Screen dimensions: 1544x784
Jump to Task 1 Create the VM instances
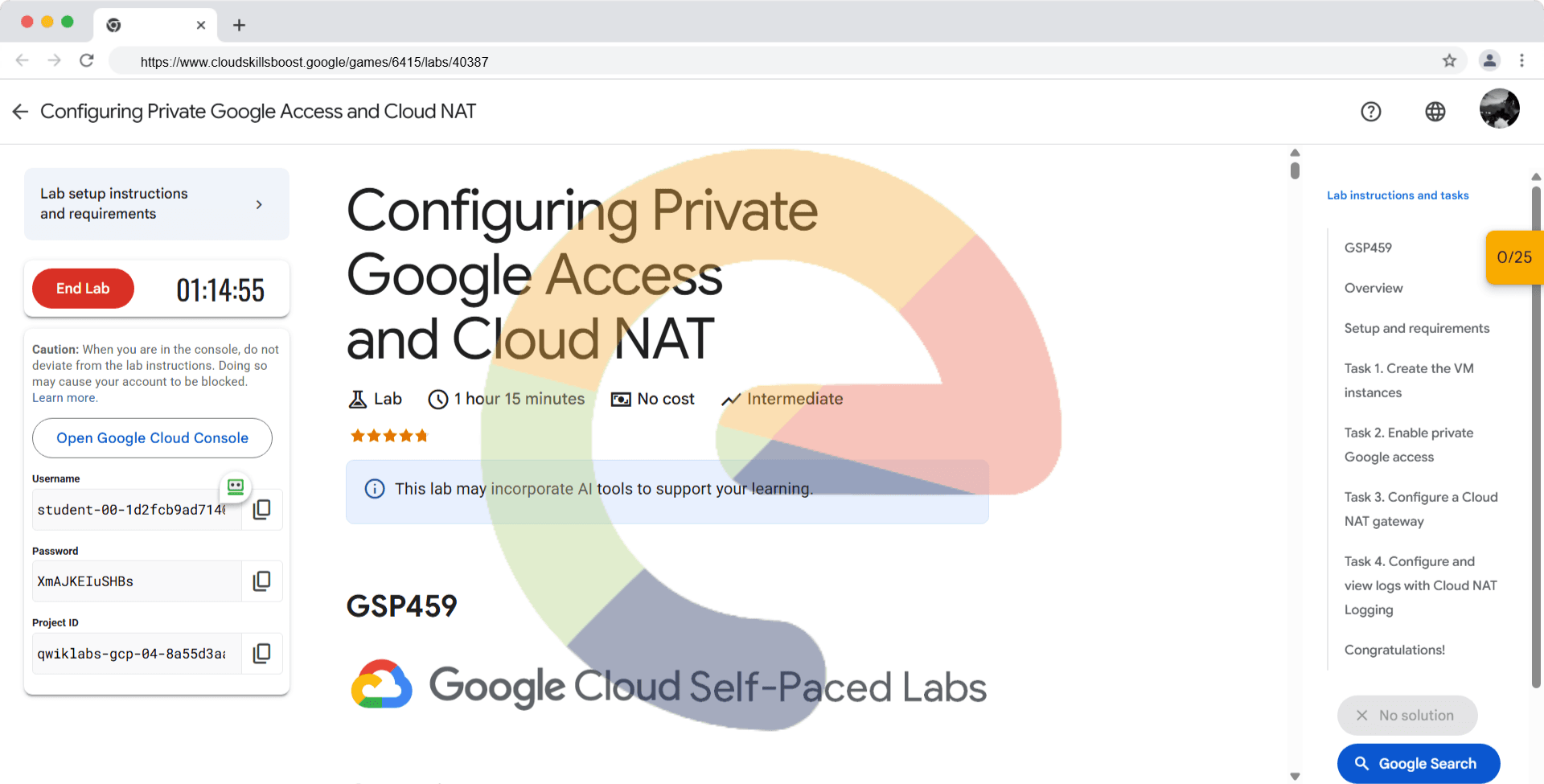[1408, 380]
